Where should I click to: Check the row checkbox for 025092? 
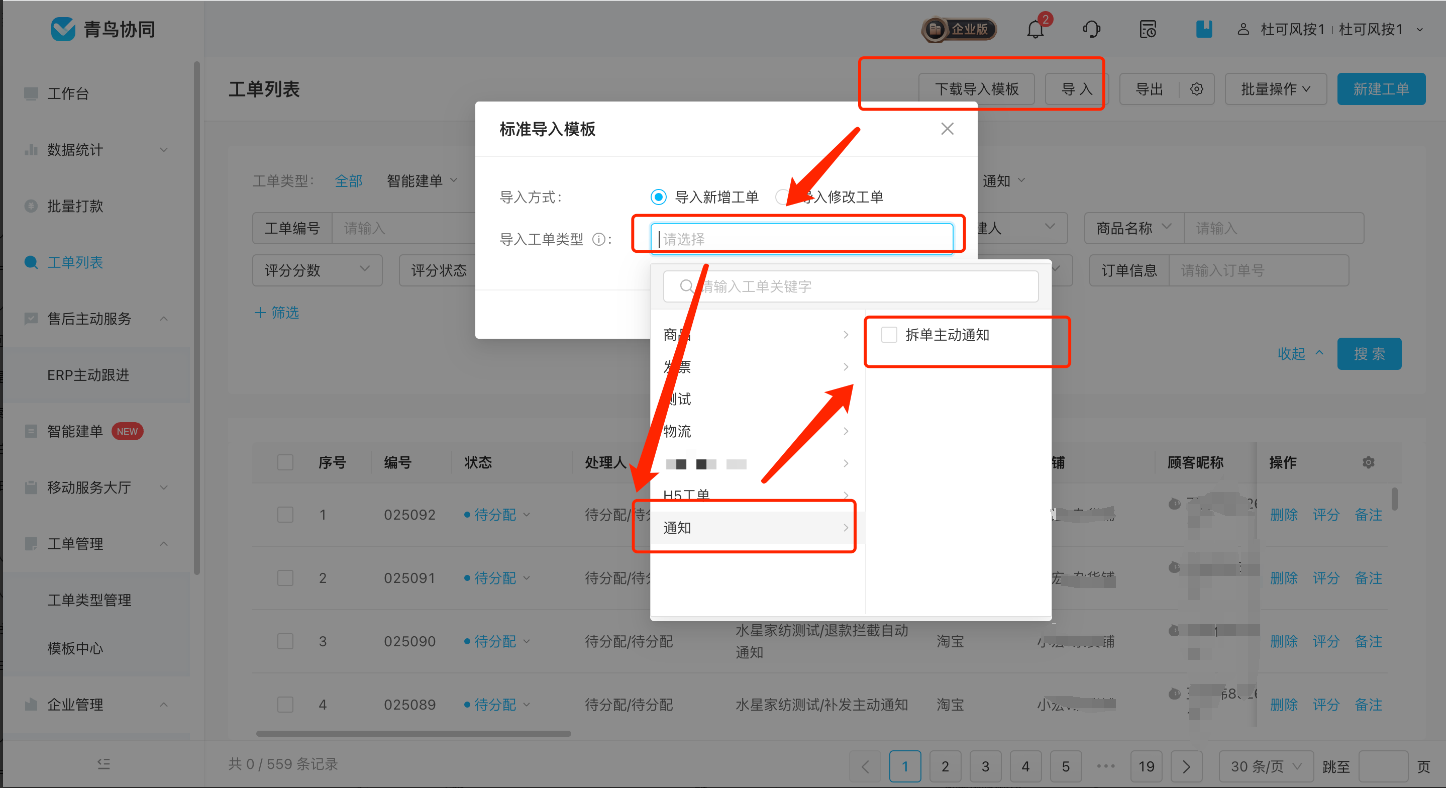(x=285, y=514)
